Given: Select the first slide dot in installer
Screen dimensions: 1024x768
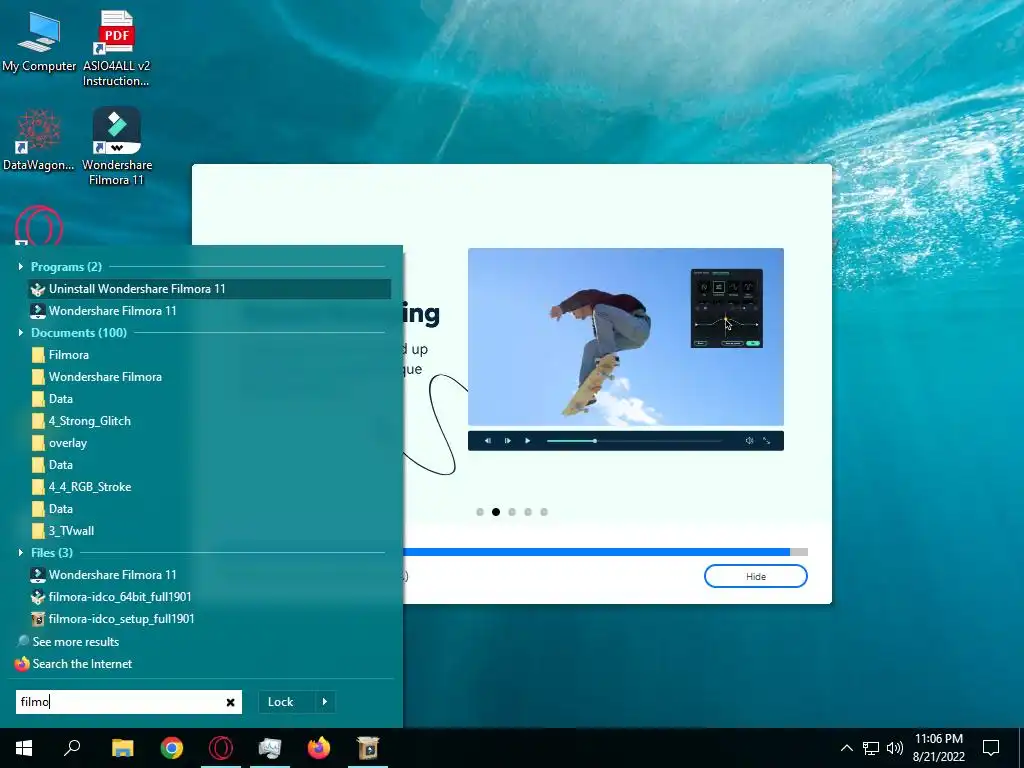Looking at the screenshot, I should tap(480, 512).
